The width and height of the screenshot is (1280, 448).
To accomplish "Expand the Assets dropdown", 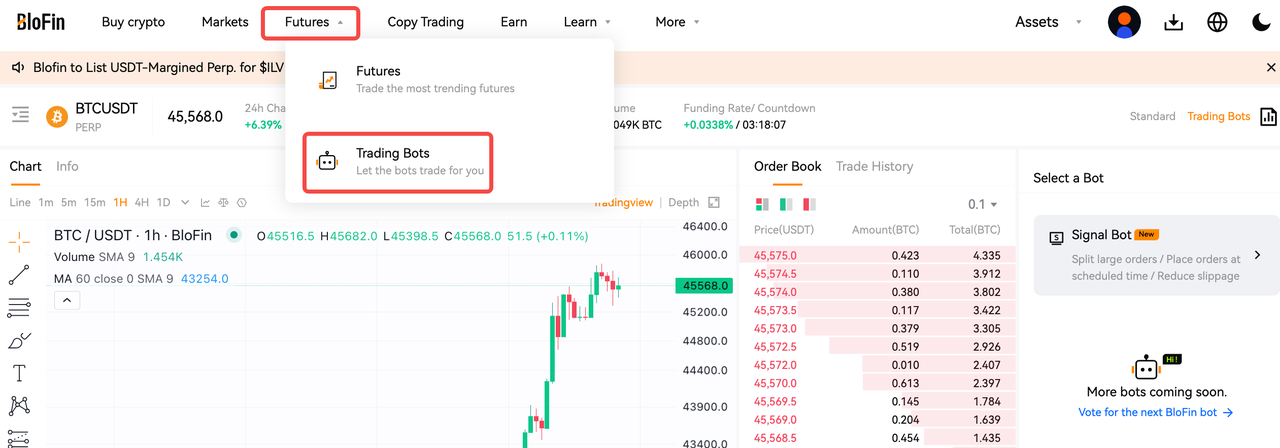I will click(1049, 22).
